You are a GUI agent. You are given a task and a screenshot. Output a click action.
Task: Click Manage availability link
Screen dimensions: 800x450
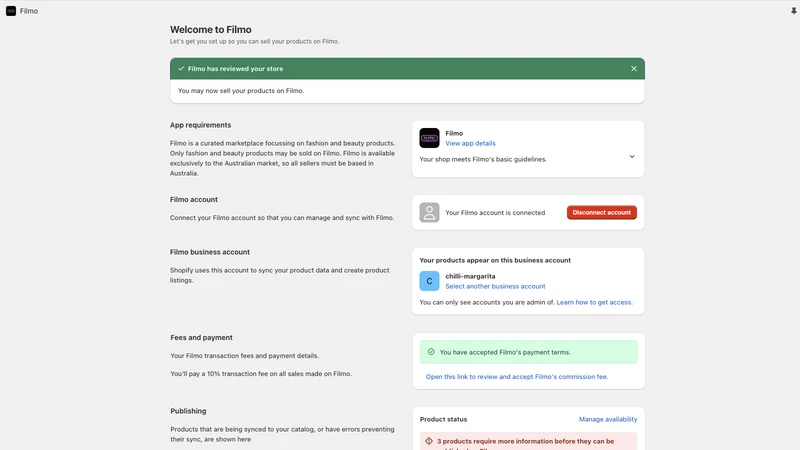(608, 419)
